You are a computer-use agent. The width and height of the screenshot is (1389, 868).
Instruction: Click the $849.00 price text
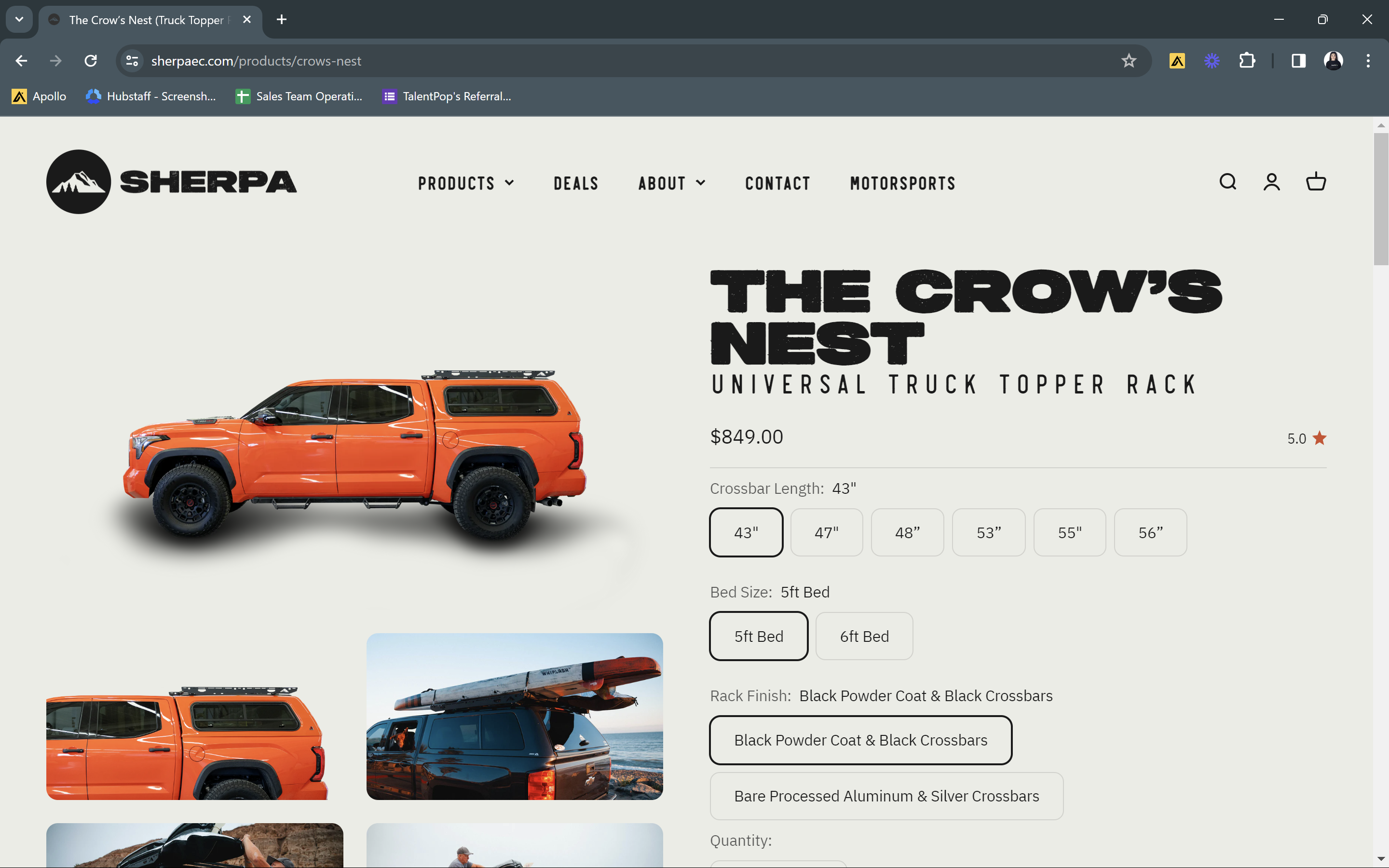[746, 437]
